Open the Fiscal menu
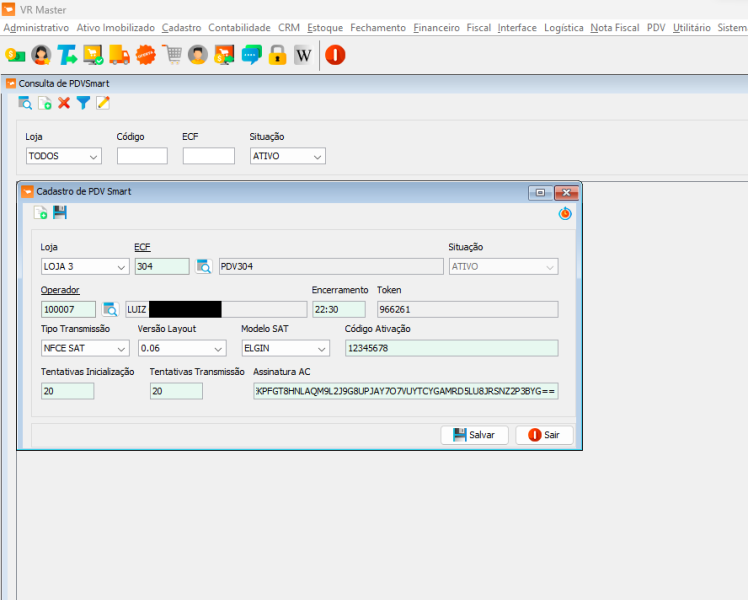 478,28
